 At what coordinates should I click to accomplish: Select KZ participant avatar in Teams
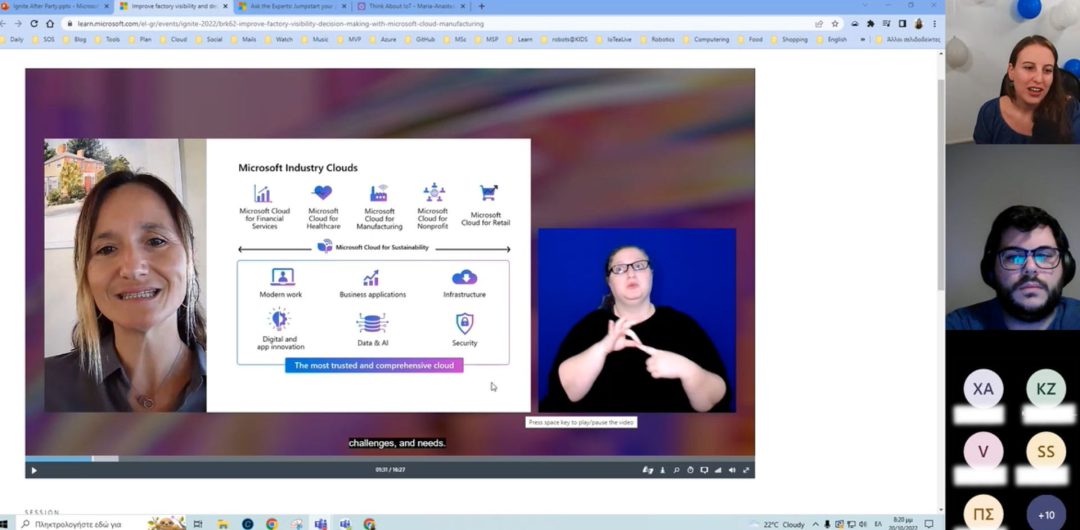click(1046, 389)
